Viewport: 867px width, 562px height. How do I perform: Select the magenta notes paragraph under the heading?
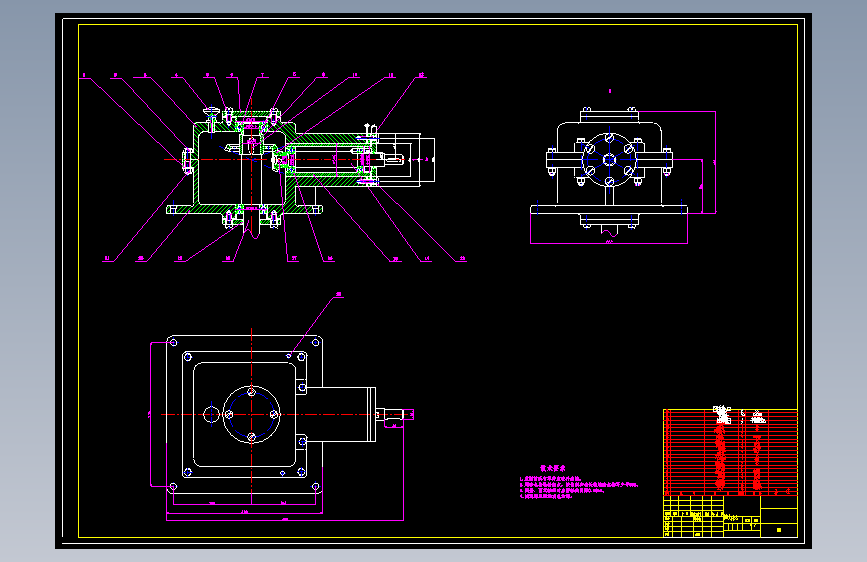[x=578, y=487]
